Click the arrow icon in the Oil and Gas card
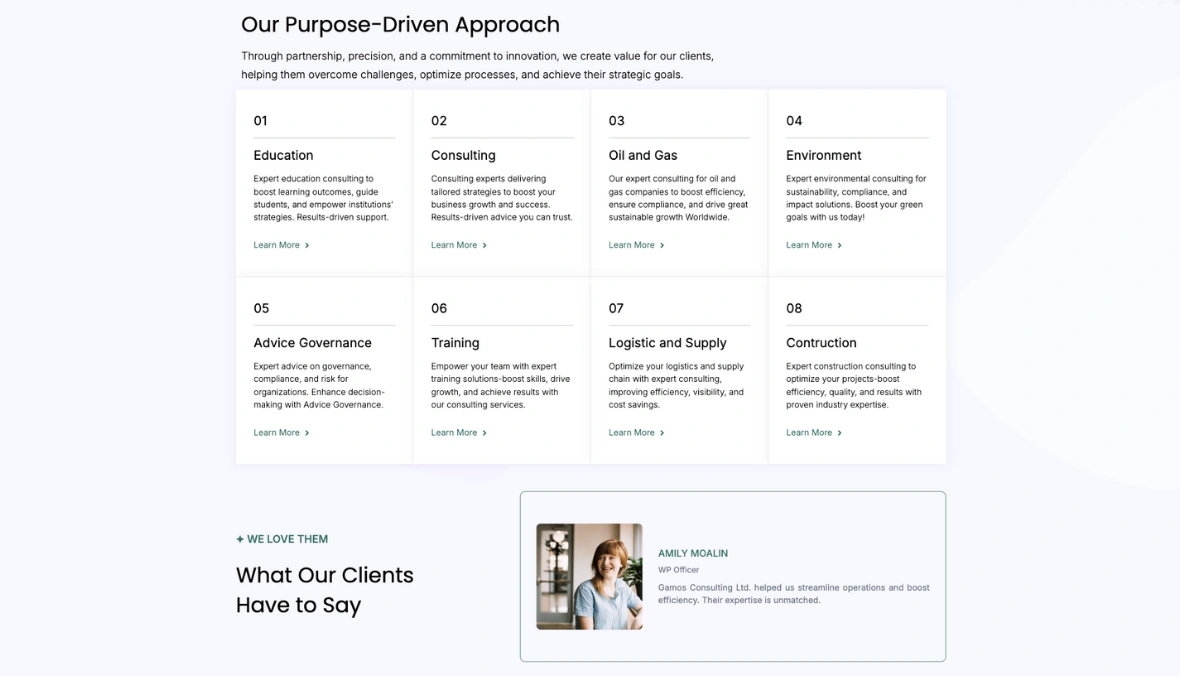This screenshot has width=1180, height=676. (662, 245)
